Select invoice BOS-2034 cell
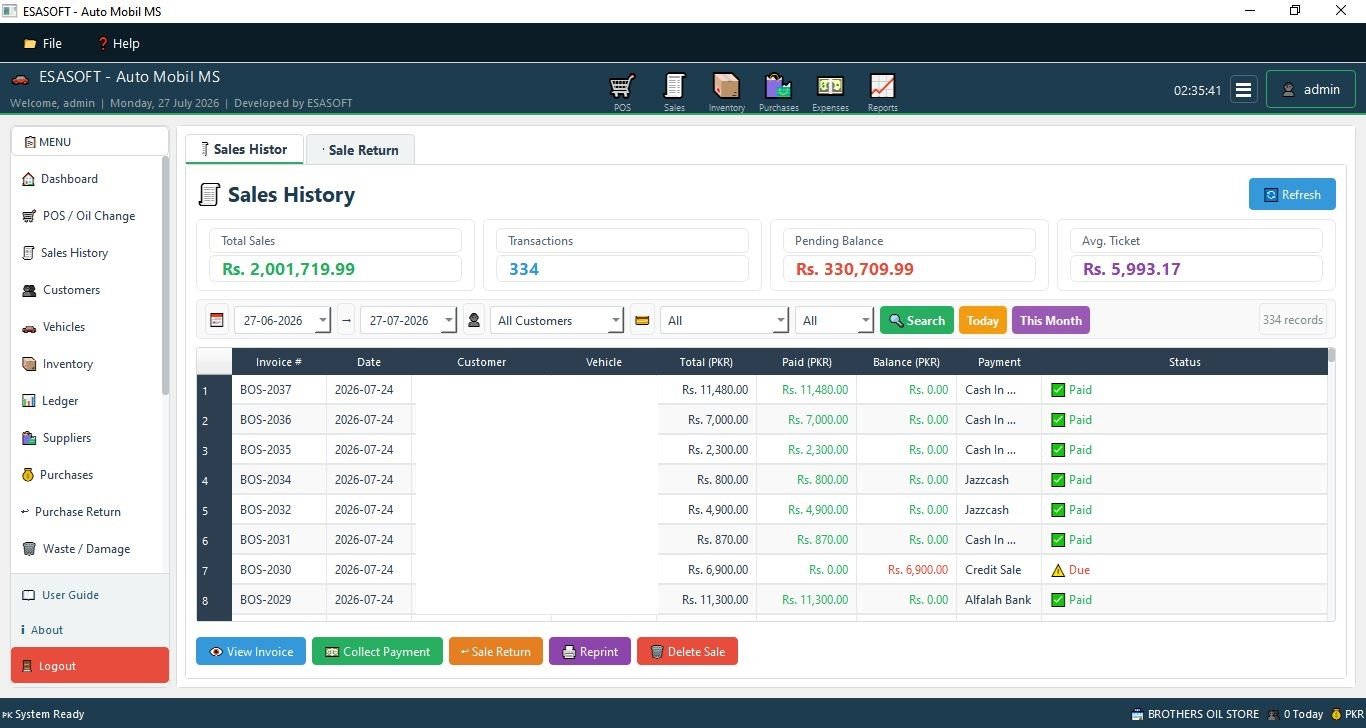 click(x=279, y=480)
